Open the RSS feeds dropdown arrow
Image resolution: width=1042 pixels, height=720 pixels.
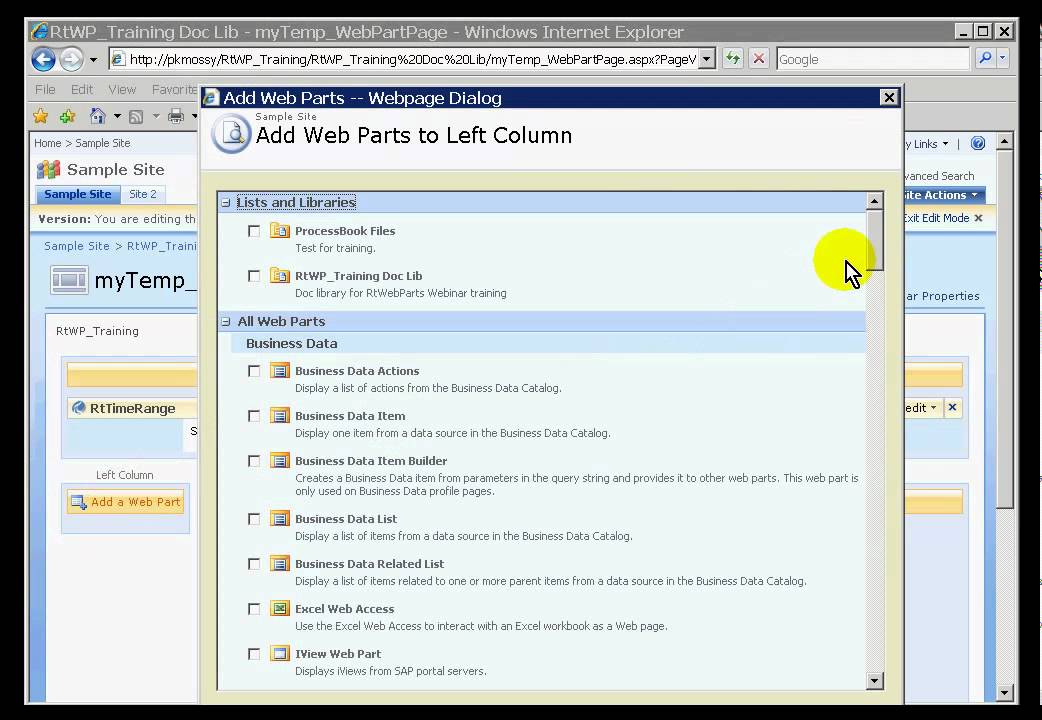tap(156, 116)
